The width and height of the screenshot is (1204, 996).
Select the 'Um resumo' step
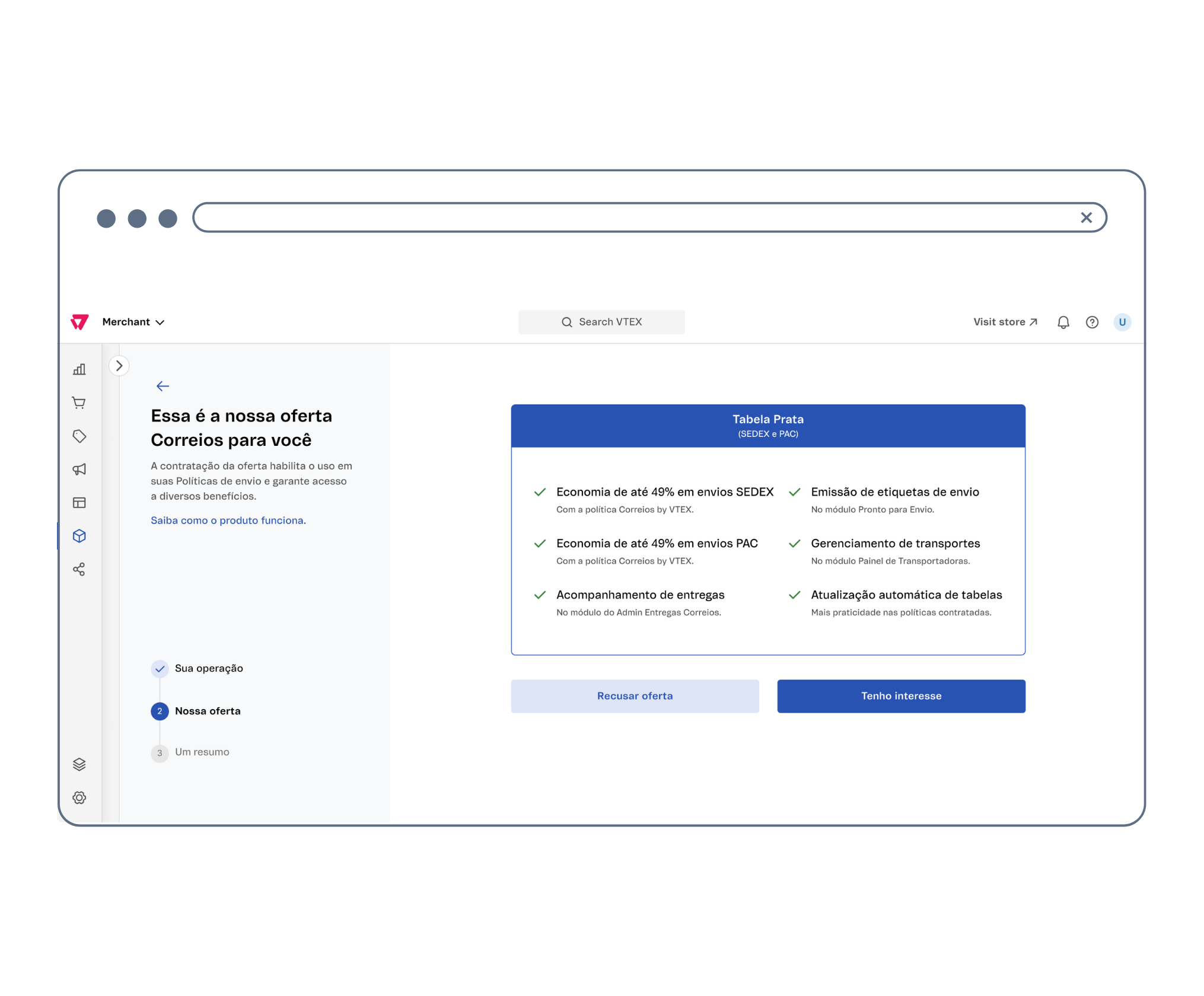tap(190, 752)
